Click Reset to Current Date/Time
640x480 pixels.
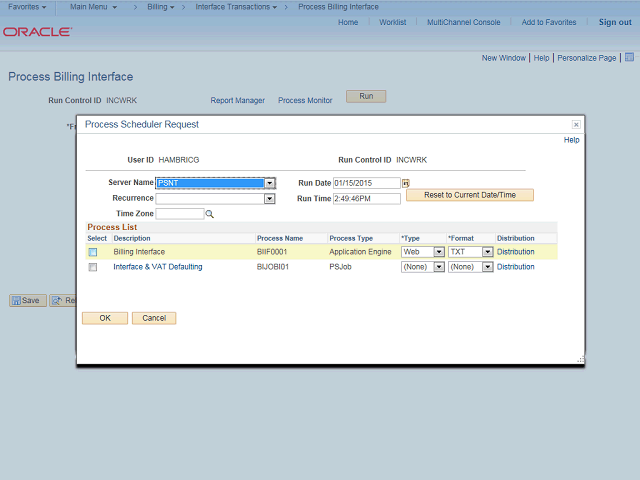click(469, 195)
